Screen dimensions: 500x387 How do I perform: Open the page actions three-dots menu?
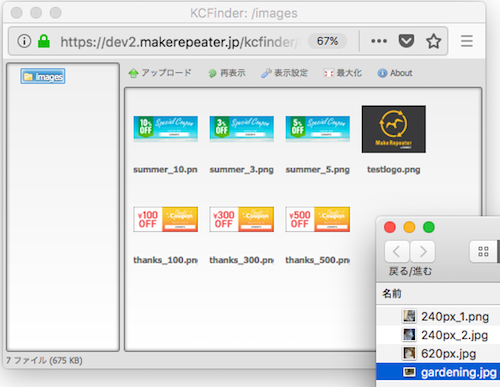tap(379, 41)
